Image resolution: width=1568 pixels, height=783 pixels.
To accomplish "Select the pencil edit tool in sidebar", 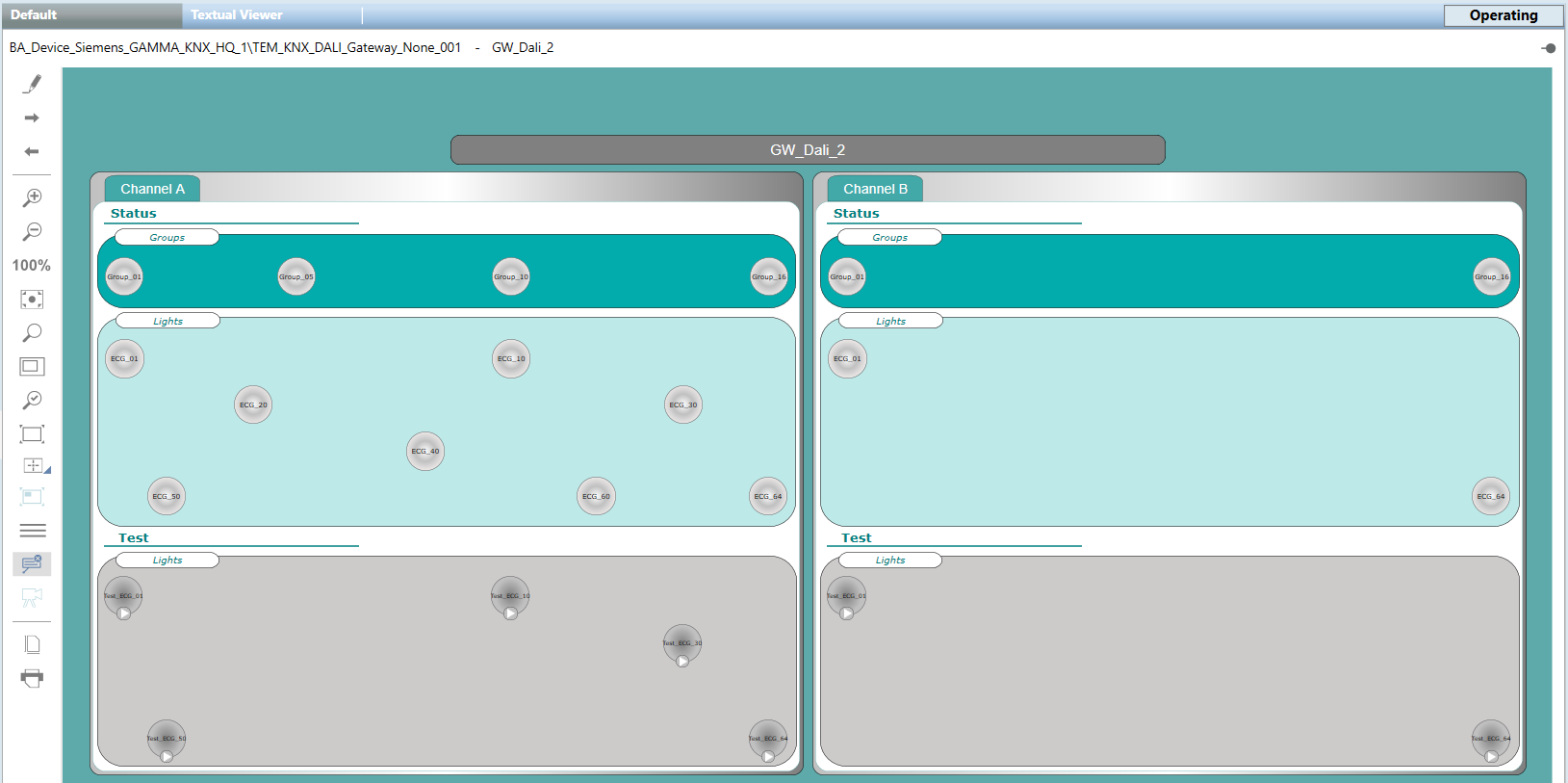I will (x=32, y=85).
